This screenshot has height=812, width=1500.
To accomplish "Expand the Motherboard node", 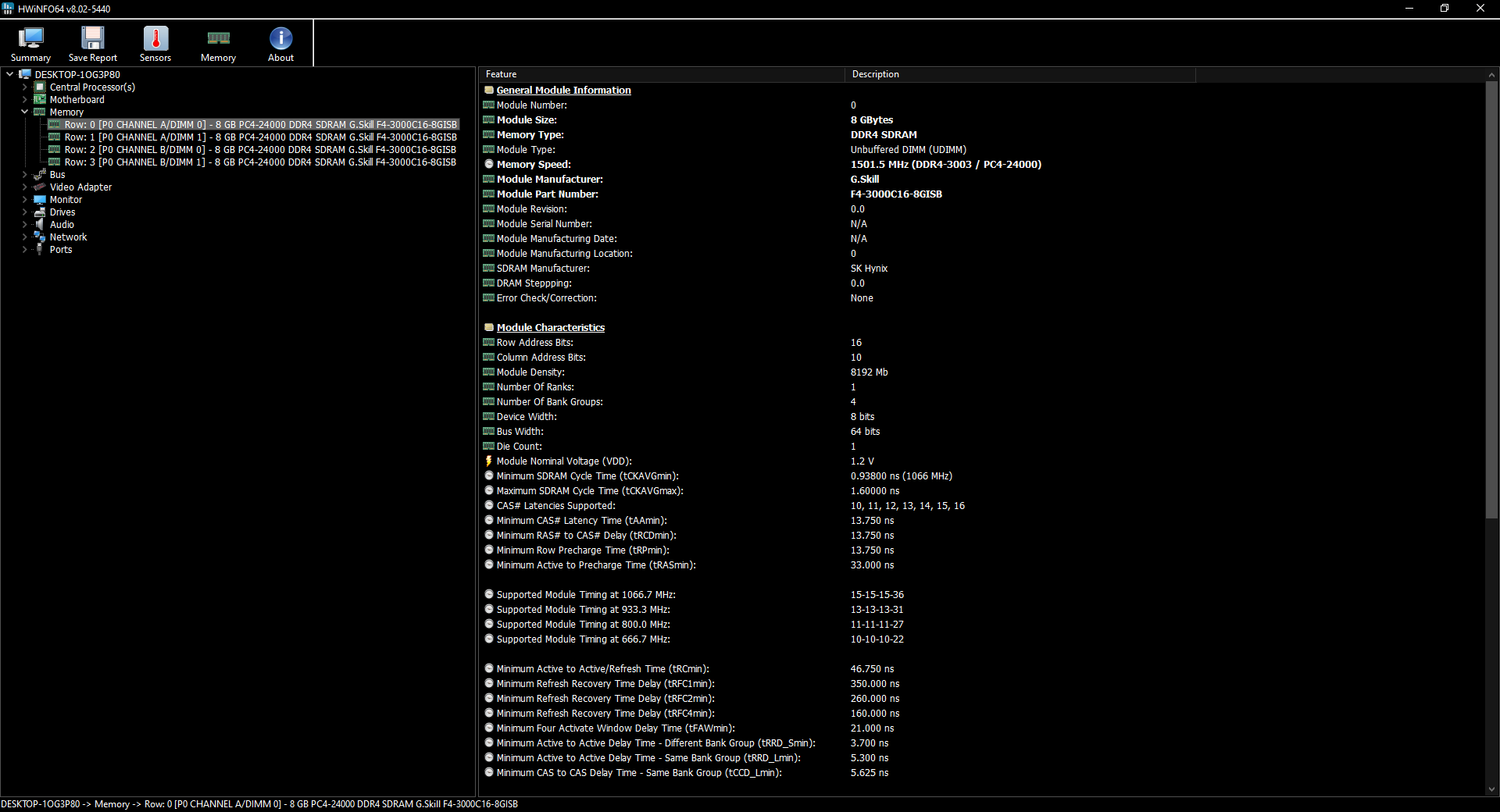I will click(24, 99).
